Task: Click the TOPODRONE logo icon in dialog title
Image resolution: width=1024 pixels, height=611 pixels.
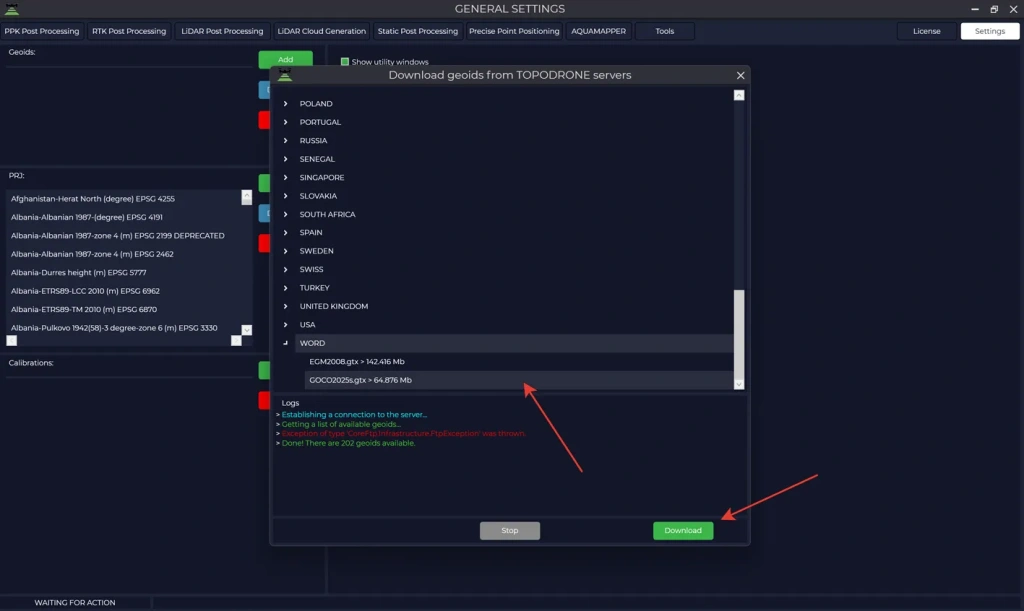Action: (x=285, y=76)
